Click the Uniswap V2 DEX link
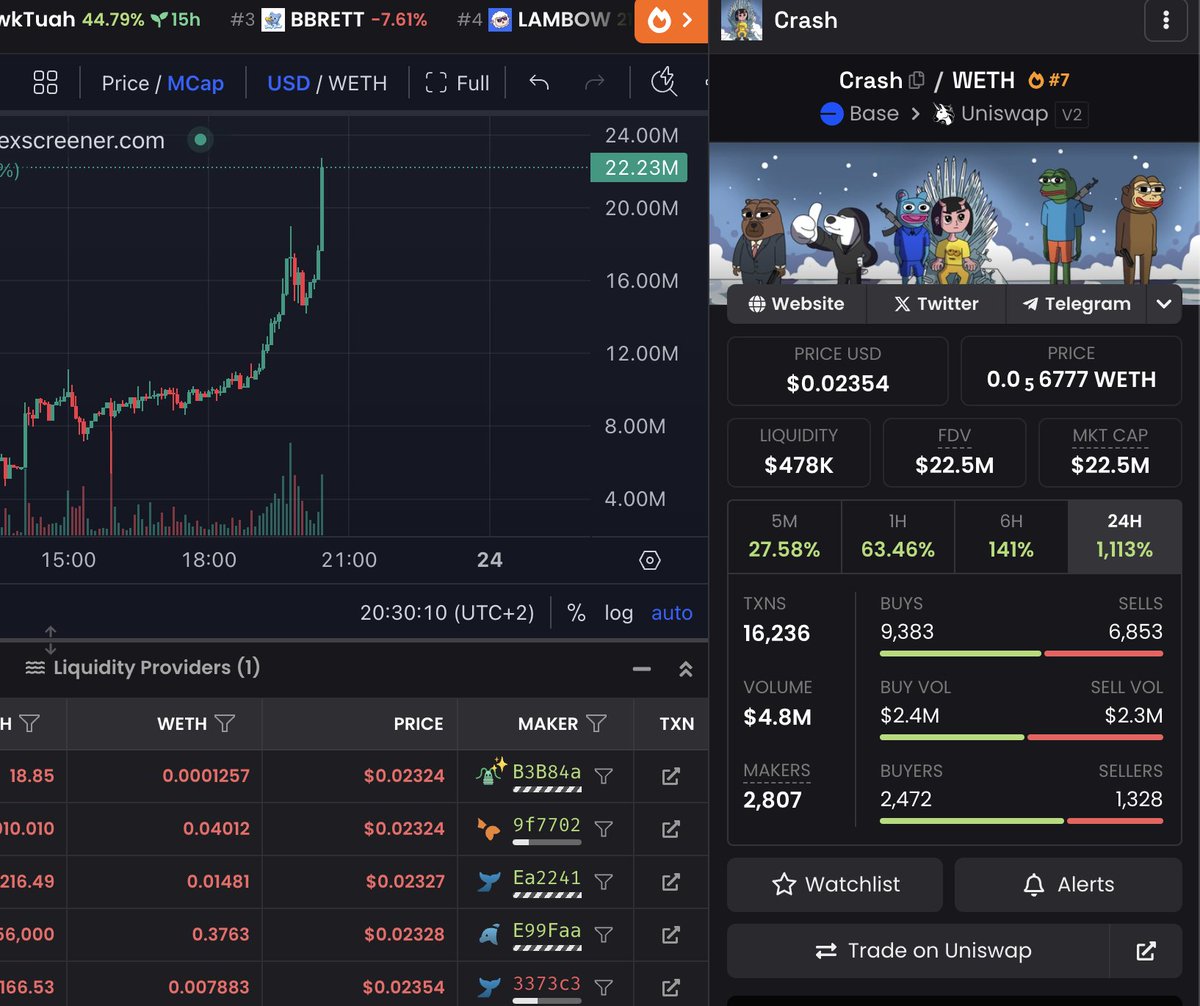The width and height of the screenshot is (1200, 1006). [x=1009, y=114]
